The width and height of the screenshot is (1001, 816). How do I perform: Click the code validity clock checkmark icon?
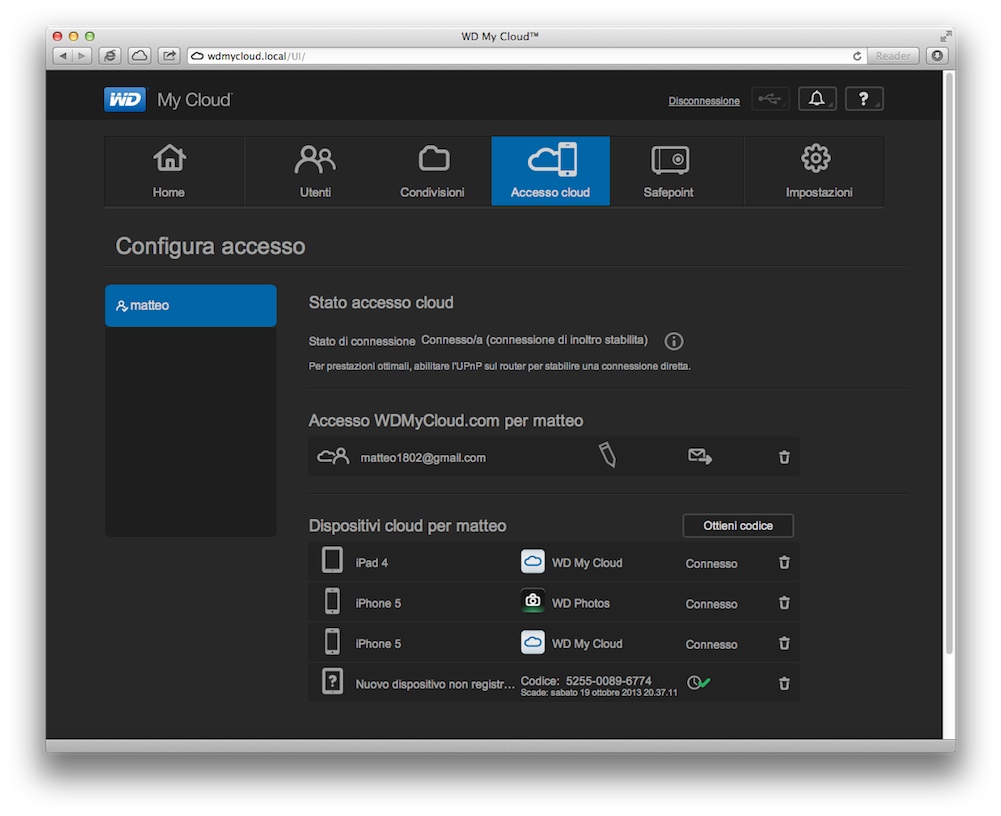coord(698,683)
